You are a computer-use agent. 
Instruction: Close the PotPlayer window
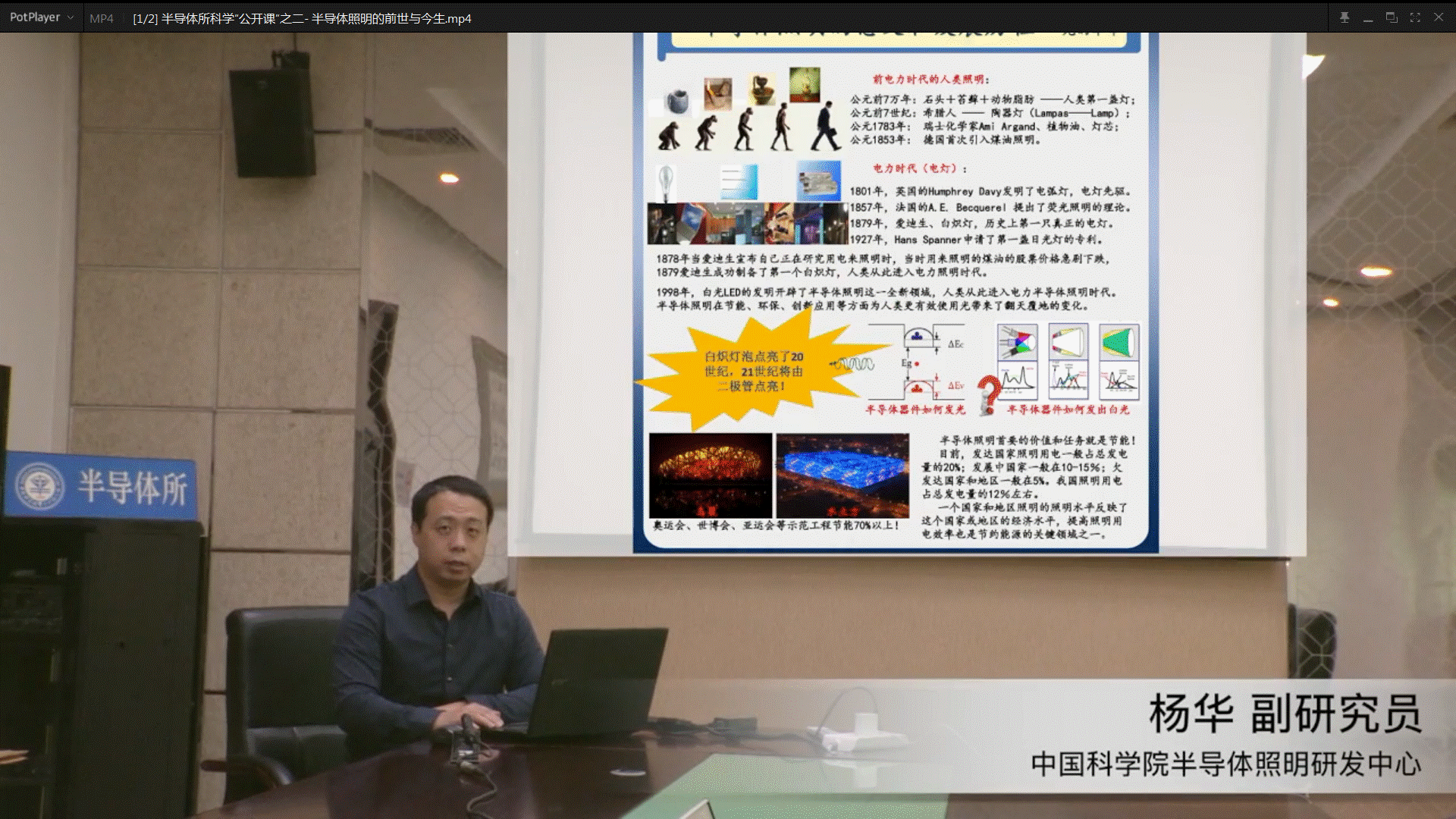1439,17
